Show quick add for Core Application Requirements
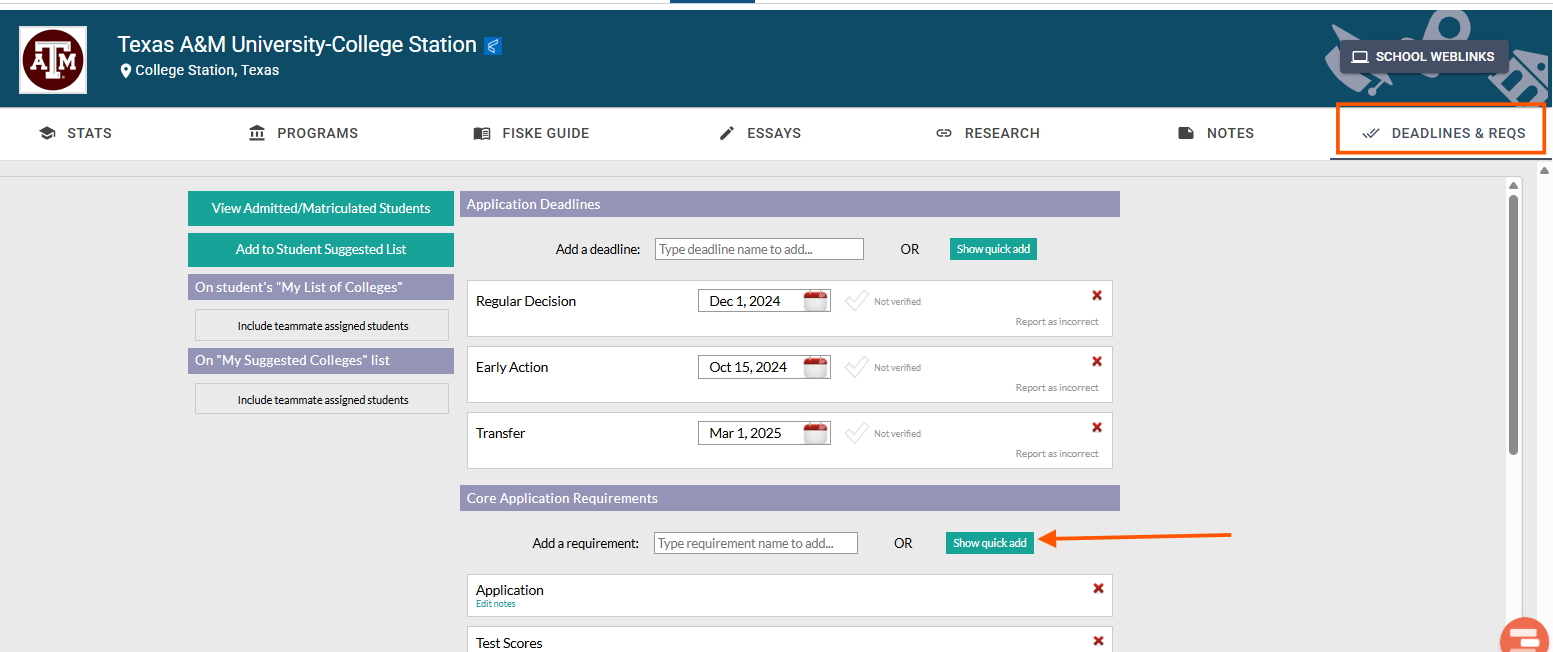The width and height of the screenshot is (1553, 652). coord(990,543)
